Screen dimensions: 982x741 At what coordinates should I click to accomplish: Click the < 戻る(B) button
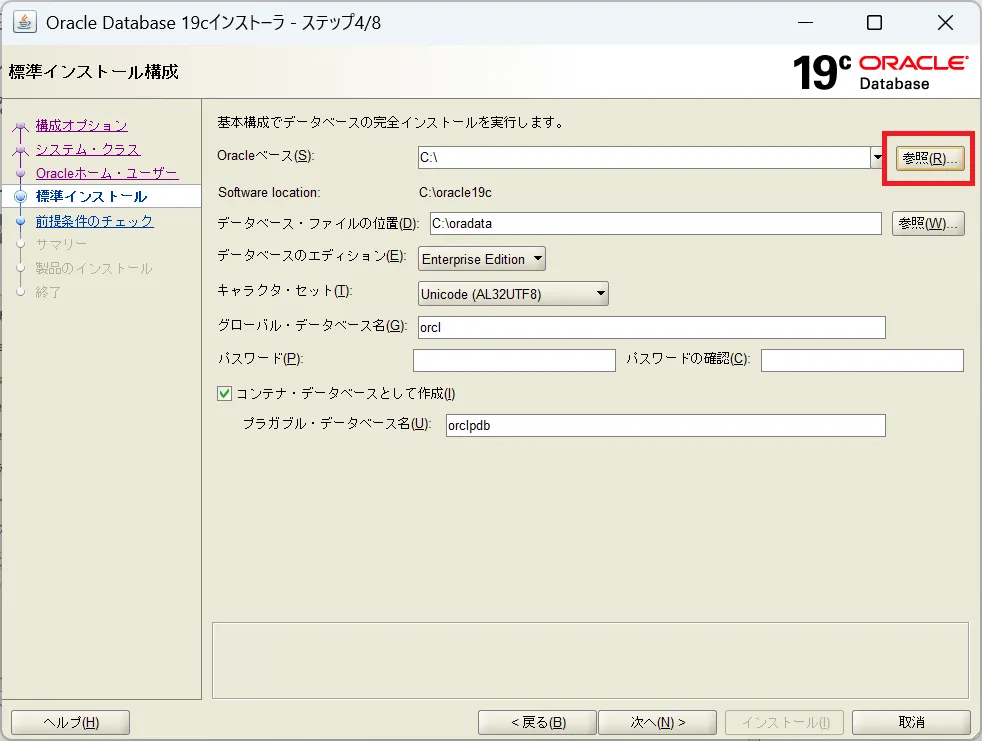click(537, 722)
